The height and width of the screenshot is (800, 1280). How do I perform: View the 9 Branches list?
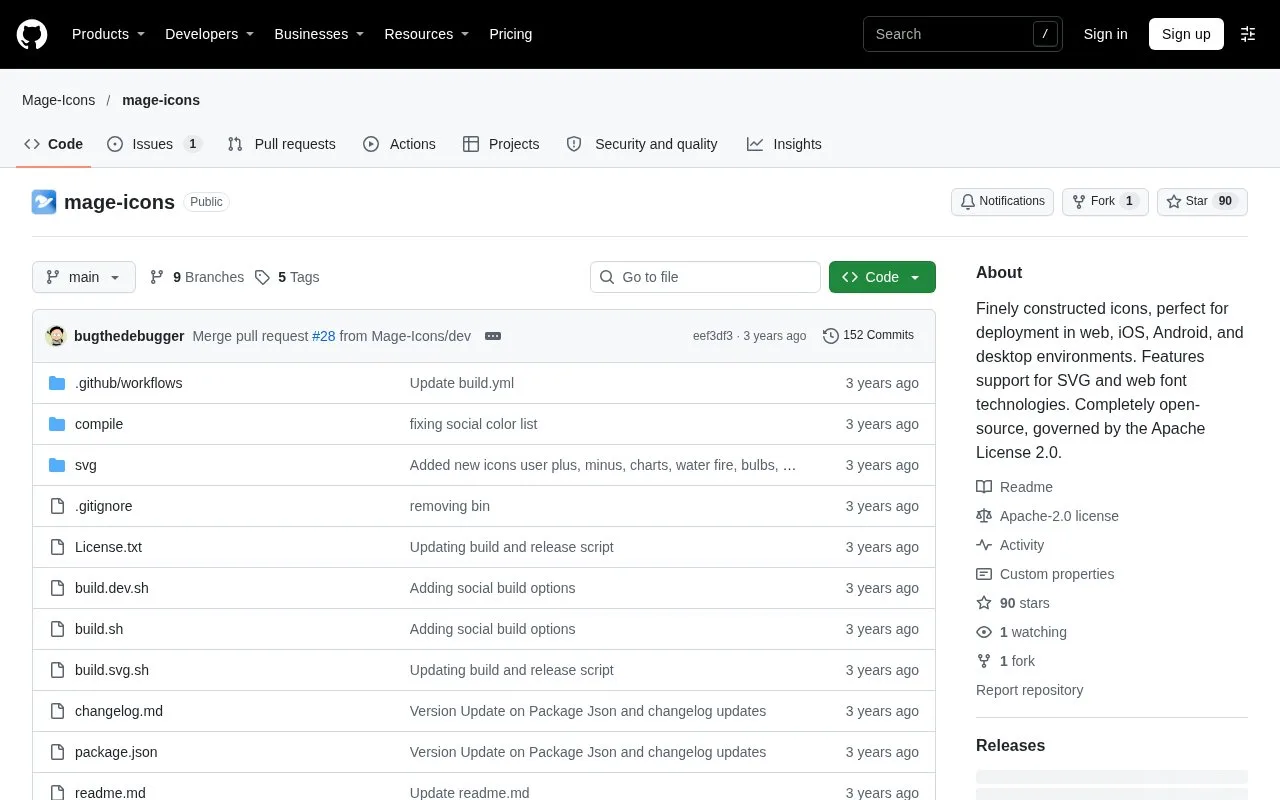197,277
